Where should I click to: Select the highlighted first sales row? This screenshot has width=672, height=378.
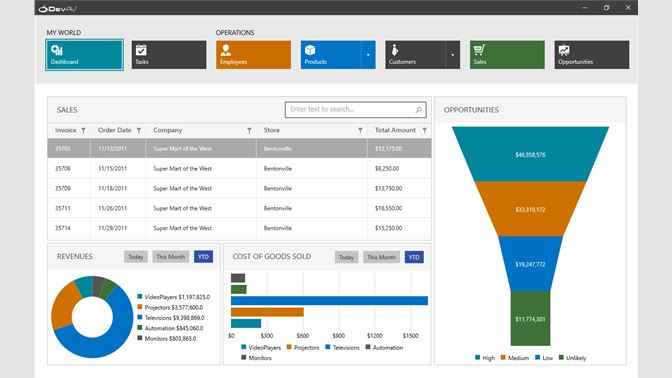[240, 149]
